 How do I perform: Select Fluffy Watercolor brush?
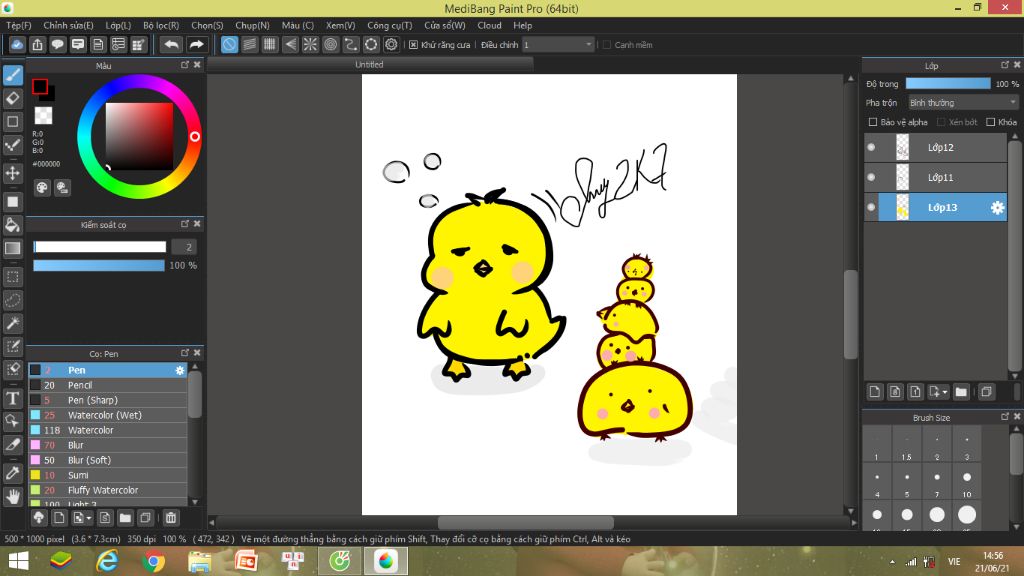click(108, 490)
